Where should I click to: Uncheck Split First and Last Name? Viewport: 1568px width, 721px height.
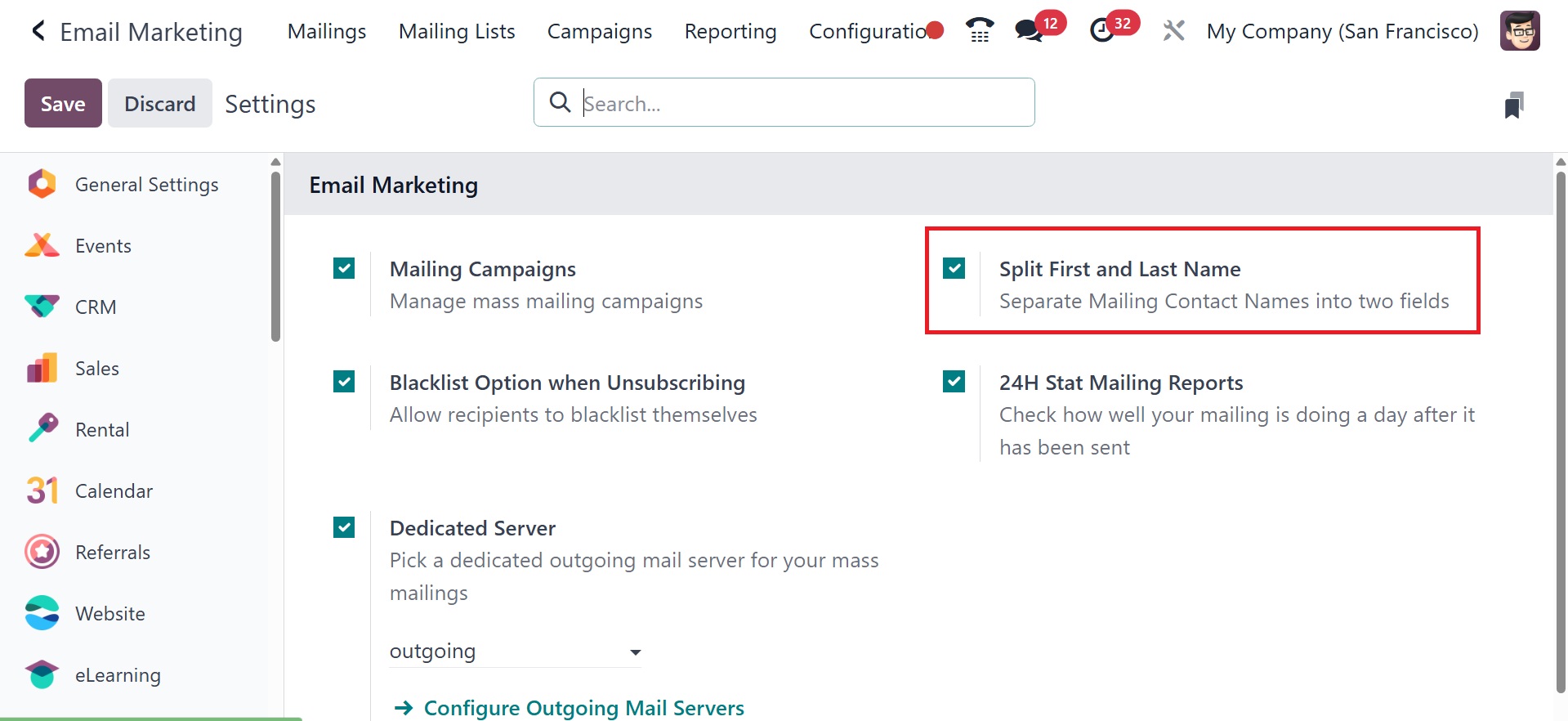954,268
